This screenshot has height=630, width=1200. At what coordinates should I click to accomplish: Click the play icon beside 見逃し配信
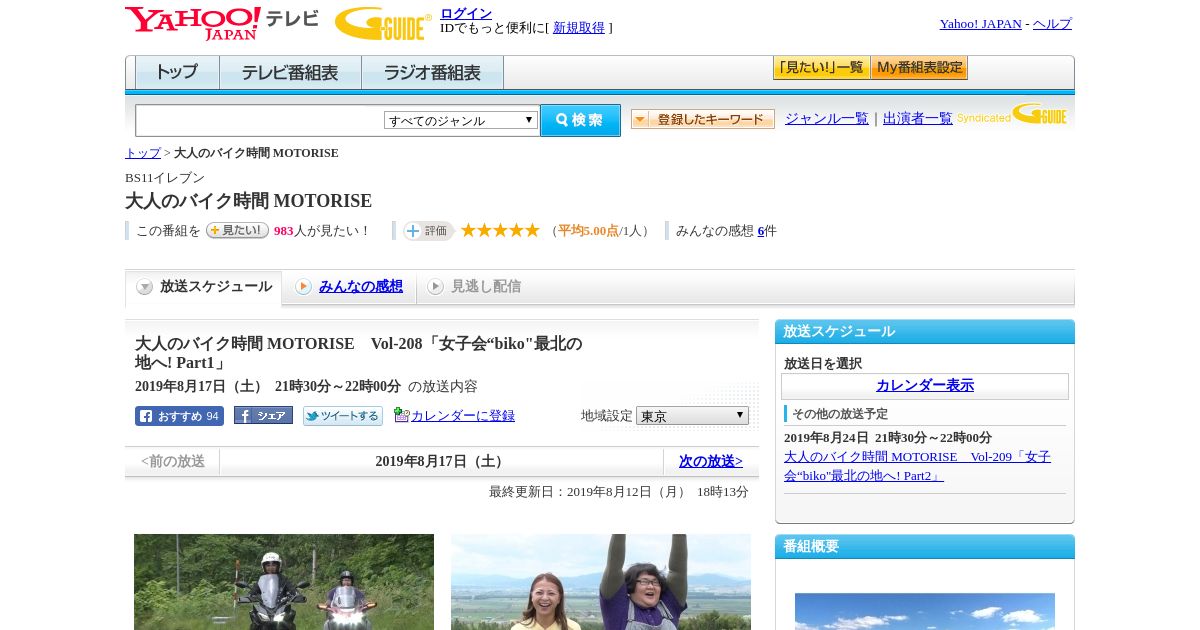click(435, 287)
